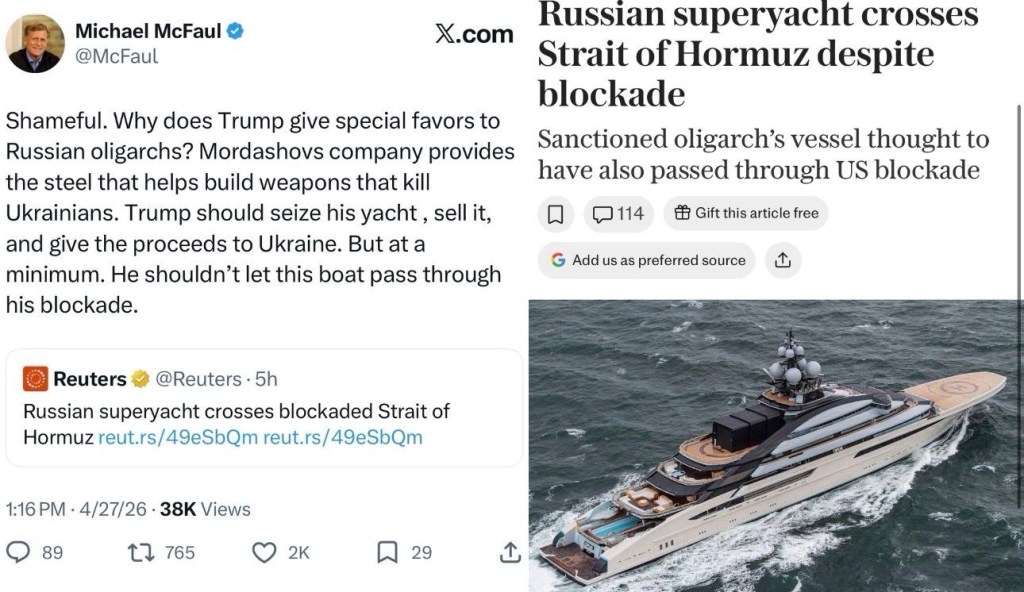Screen dimensions: 1024x592
Task: Click the Reuters logo icon
Action: point(35,378)
